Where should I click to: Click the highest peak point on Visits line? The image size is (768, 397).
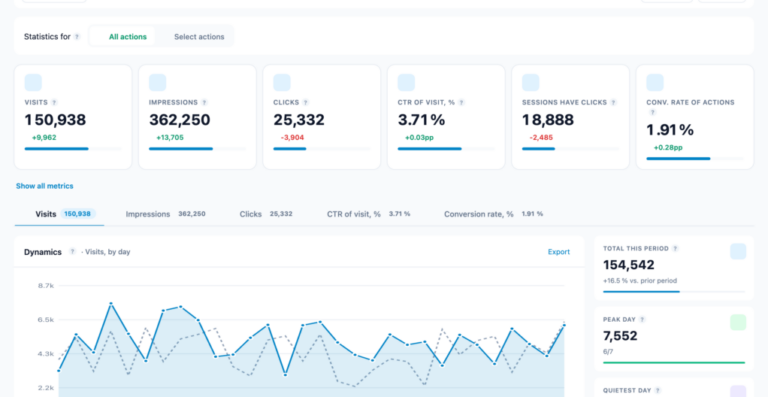111,304
